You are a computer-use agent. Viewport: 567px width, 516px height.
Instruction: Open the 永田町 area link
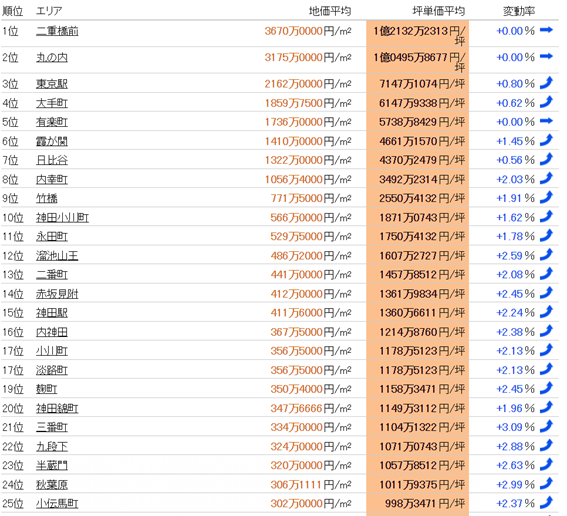point(52,236)
